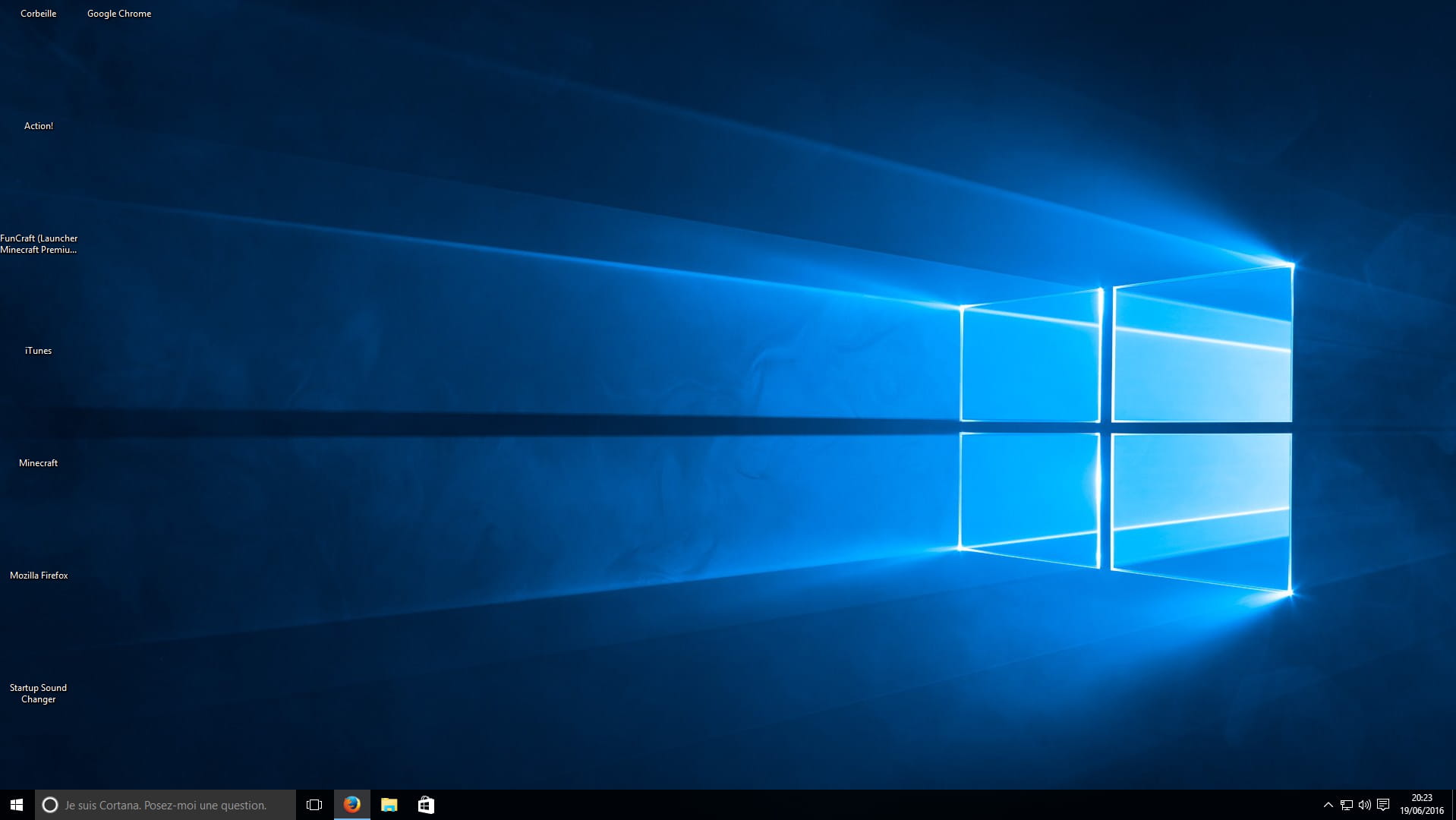The width and height of the screenshot is (1456, 820).
Task: Open the Windows Store taskbar icon
Action: (426, 805)
